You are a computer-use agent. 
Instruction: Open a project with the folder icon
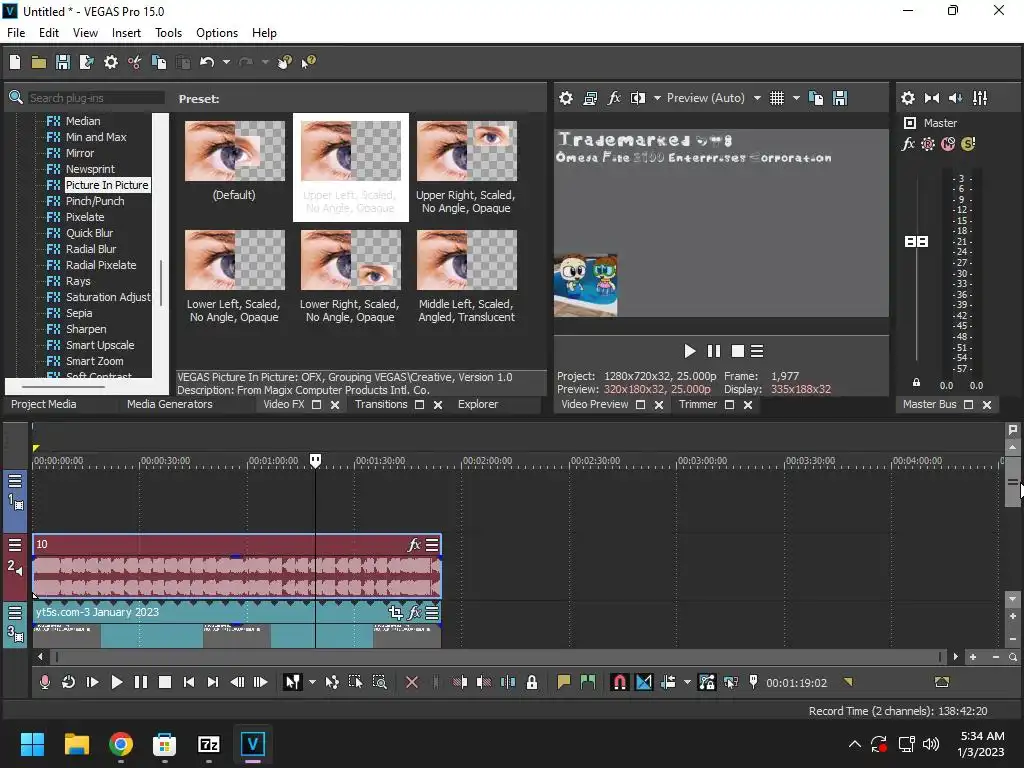click(39, 62)
